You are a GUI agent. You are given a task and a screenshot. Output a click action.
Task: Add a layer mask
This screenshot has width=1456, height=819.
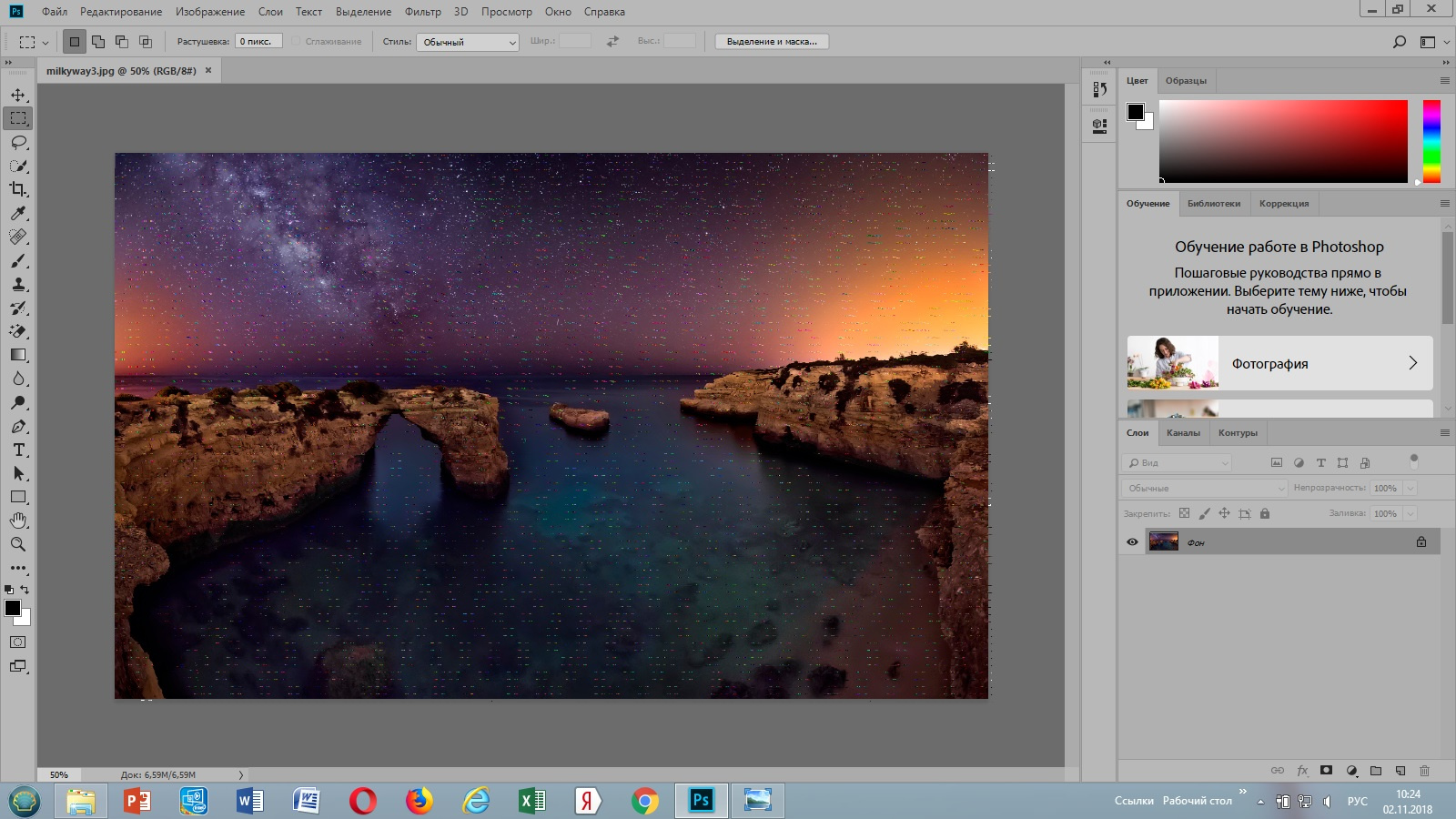pyautogui.click(x=1327, y=771)
